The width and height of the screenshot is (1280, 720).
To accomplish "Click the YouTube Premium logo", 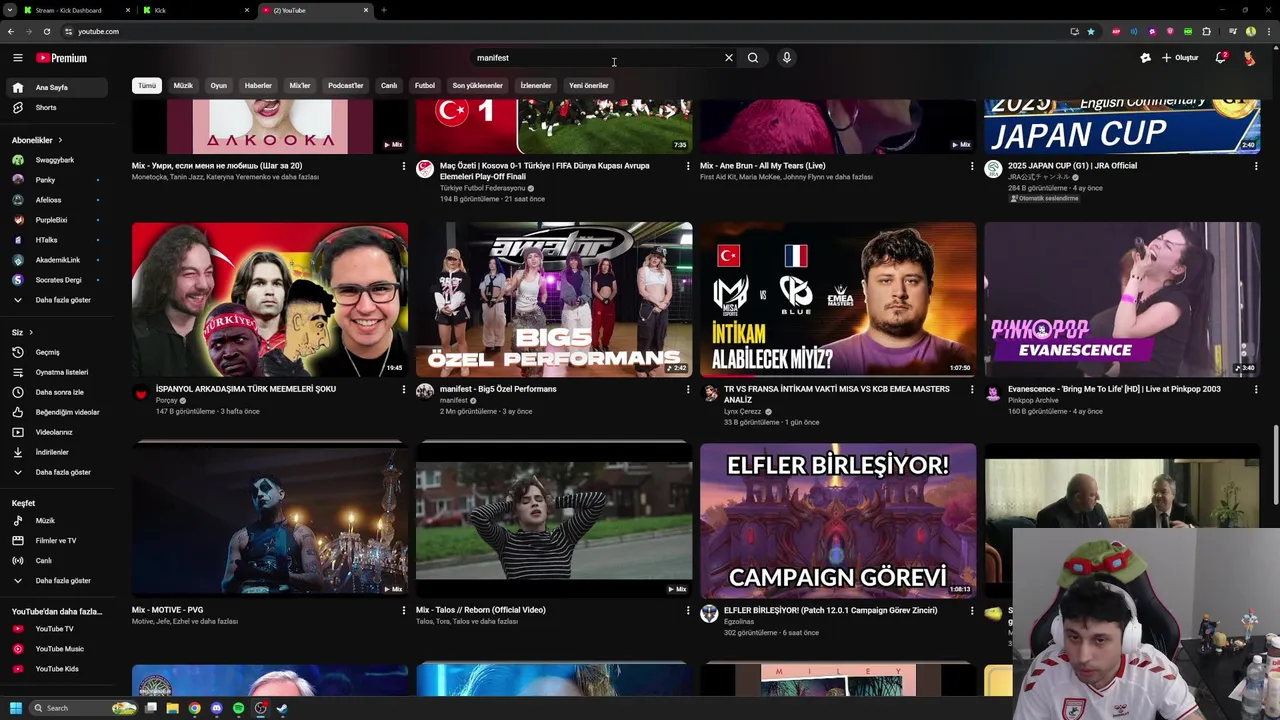I will coord(62,58).
